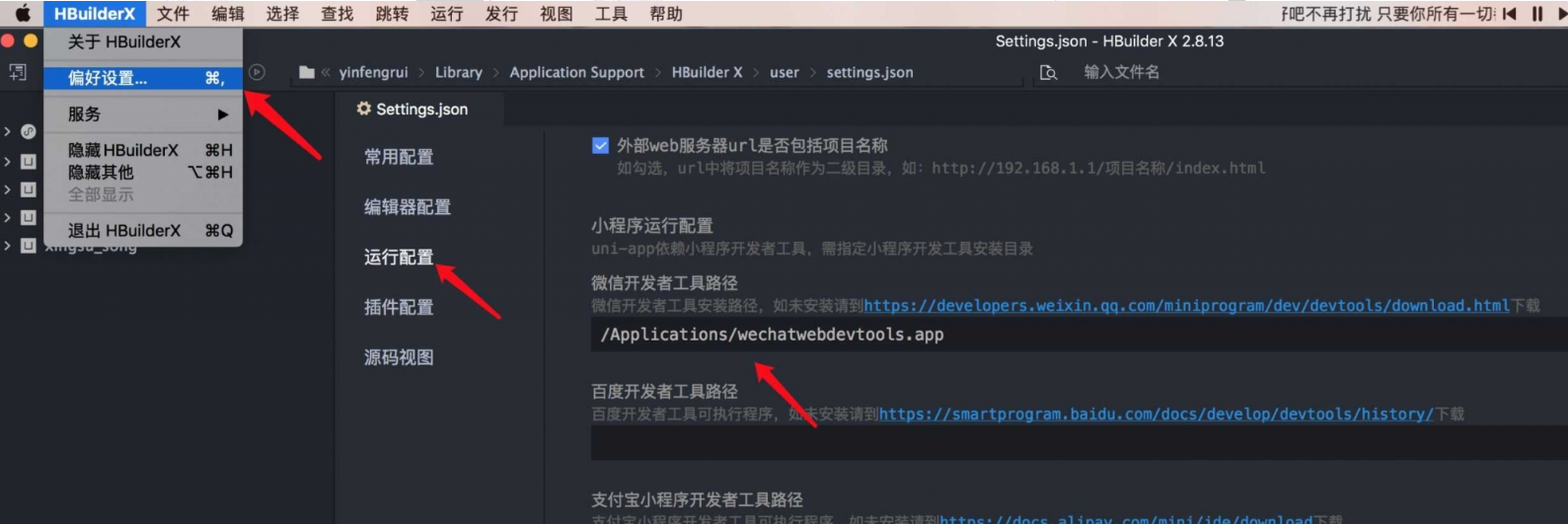1568x524 pixels.
Task: Focus the 输入文件名 search field
Action: tap(1121, 72)
